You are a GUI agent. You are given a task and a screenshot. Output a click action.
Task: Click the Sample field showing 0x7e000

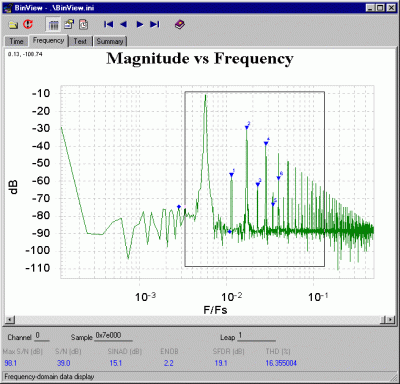[x=114, y=336]
